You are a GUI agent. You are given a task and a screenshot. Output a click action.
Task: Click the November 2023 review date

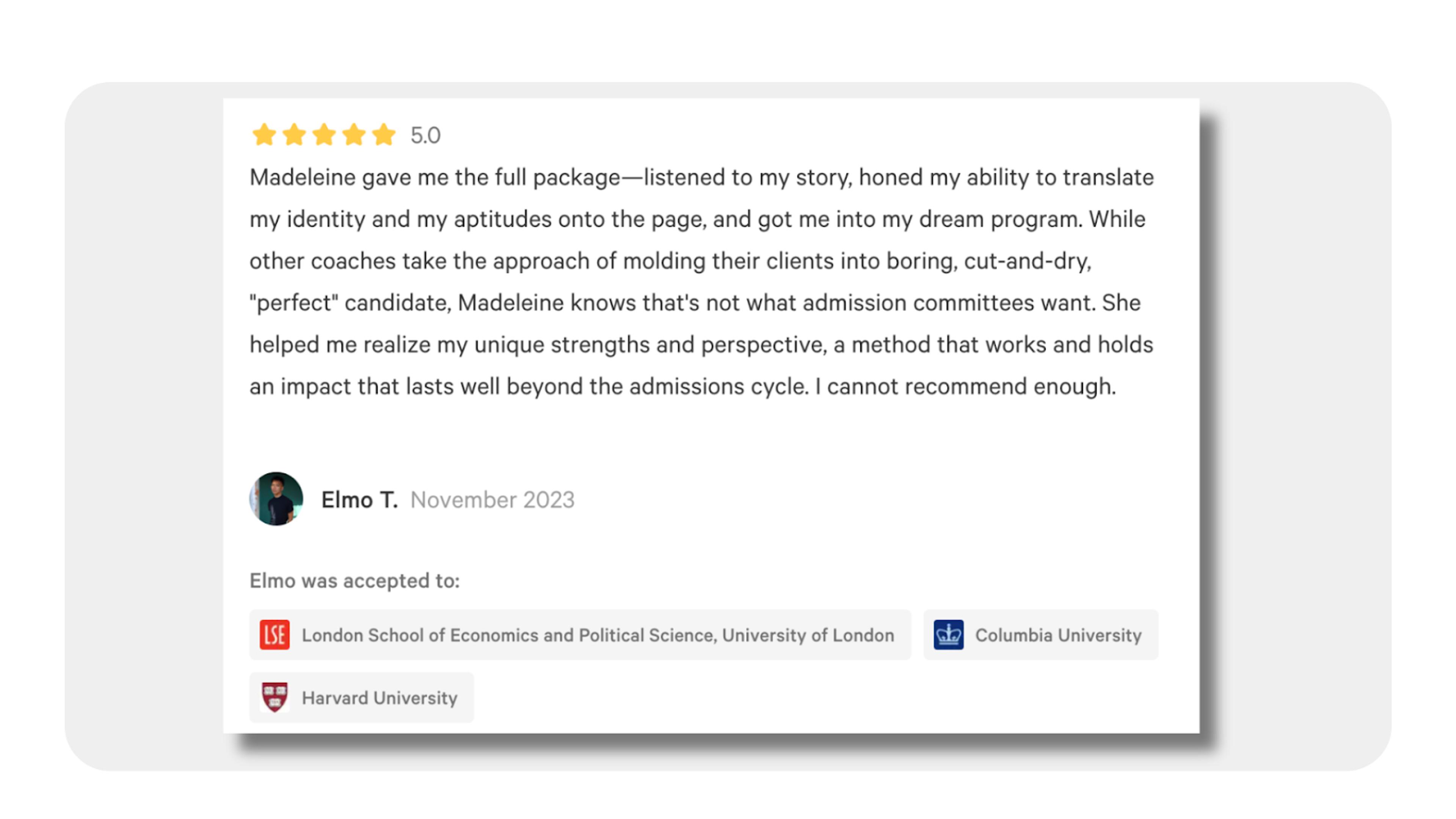[x=492, y=500]
